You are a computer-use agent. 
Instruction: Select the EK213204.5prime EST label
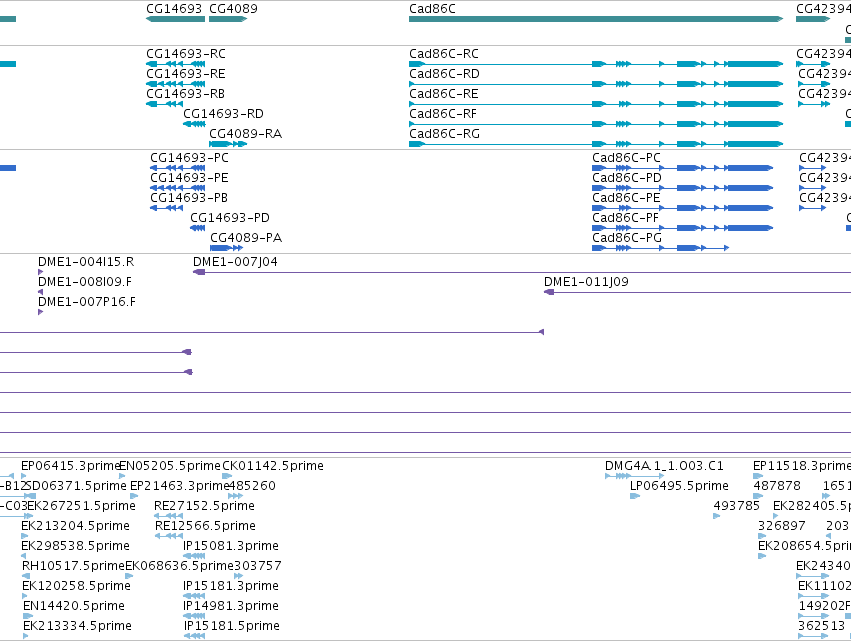75,526
